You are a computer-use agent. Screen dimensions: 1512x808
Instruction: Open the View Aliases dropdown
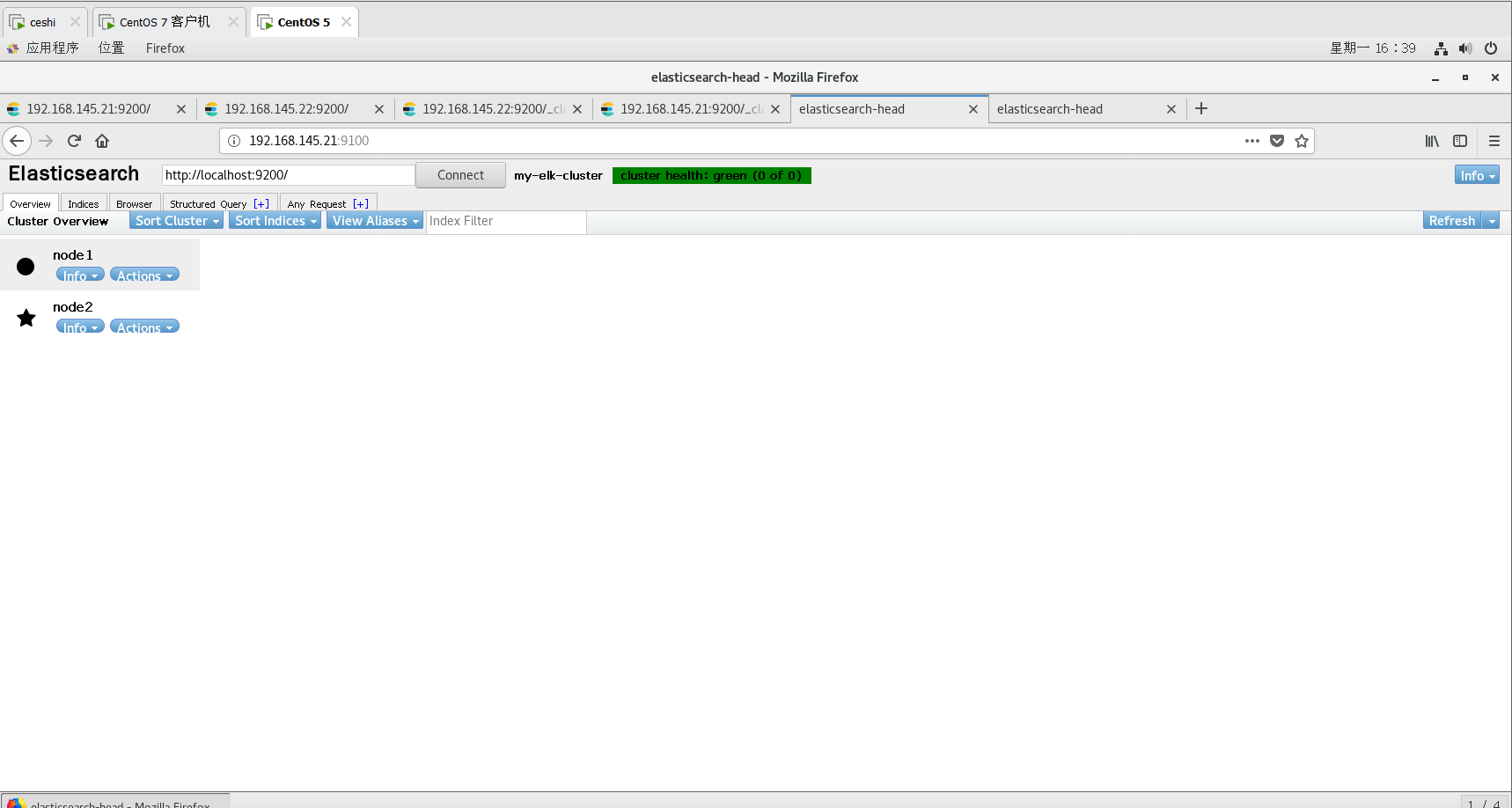375,221
